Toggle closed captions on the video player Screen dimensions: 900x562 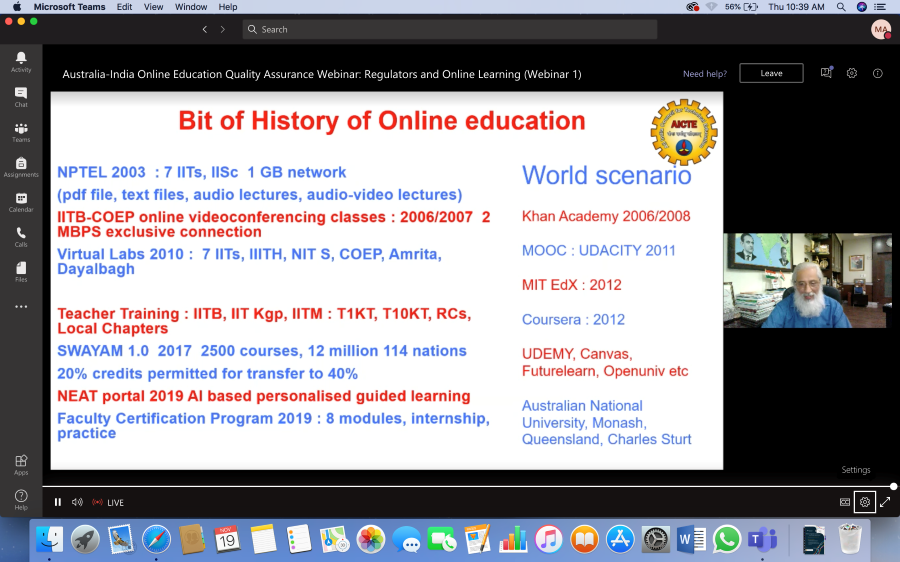coord(845,502)
